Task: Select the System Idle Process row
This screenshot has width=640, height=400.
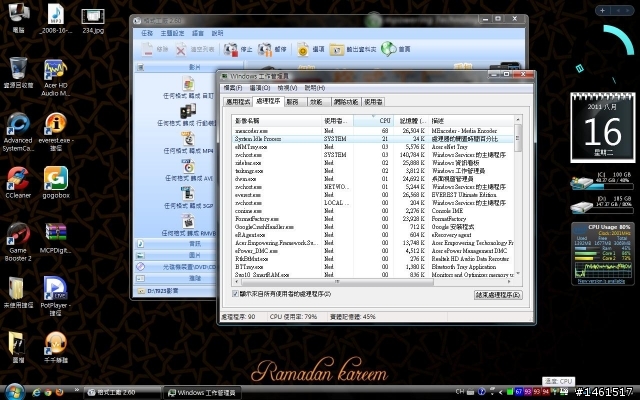Action: (373, 139)
